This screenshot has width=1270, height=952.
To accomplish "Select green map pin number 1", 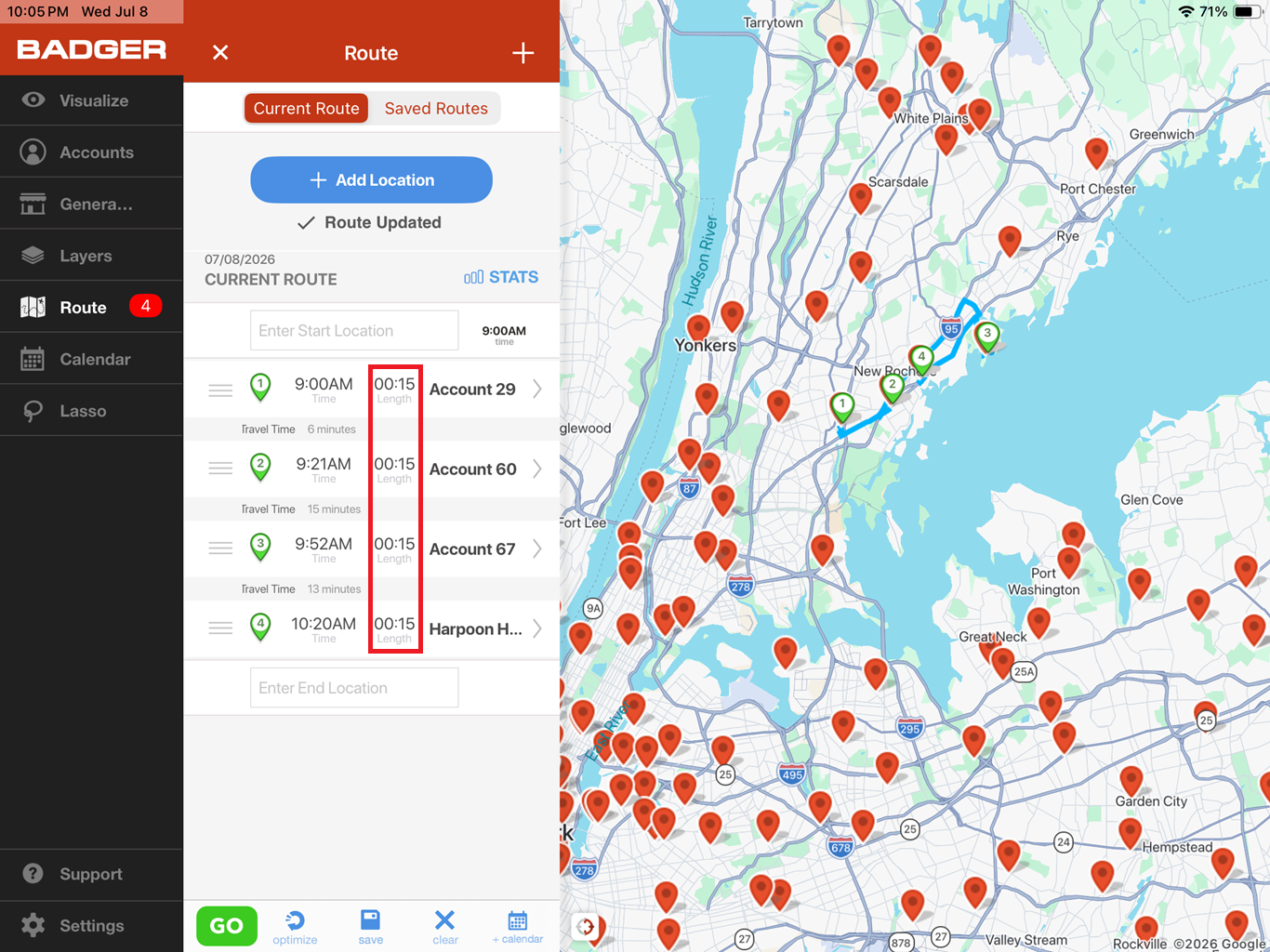I will 842,407.
